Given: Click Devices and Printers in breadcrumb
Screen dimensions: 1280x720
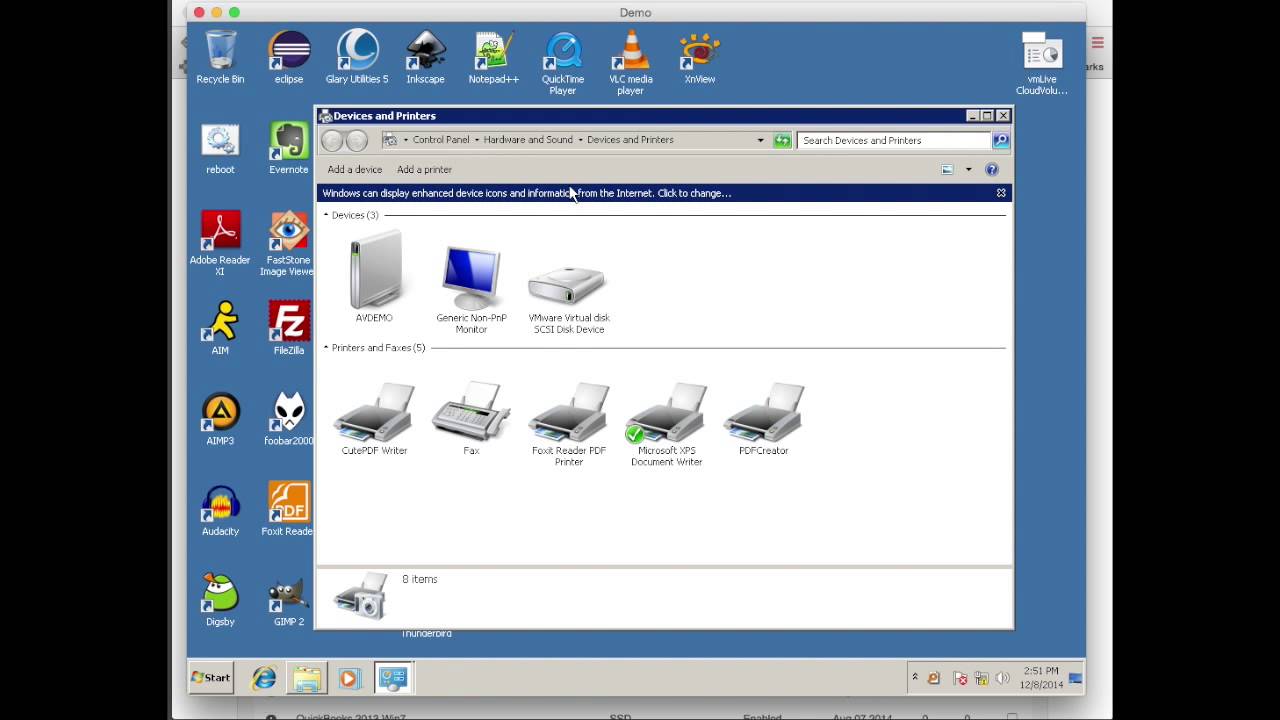Looking at the screenshot, I should pyautogui.click(x=630, y=140).
